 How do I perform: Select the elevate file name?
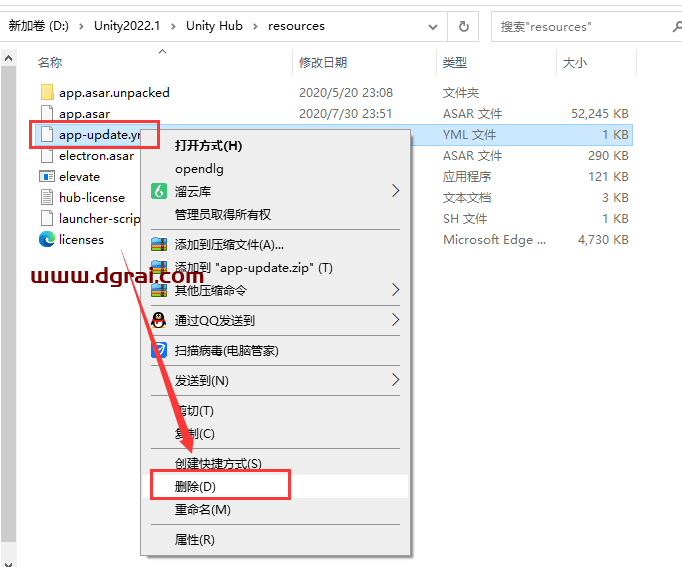80,177
